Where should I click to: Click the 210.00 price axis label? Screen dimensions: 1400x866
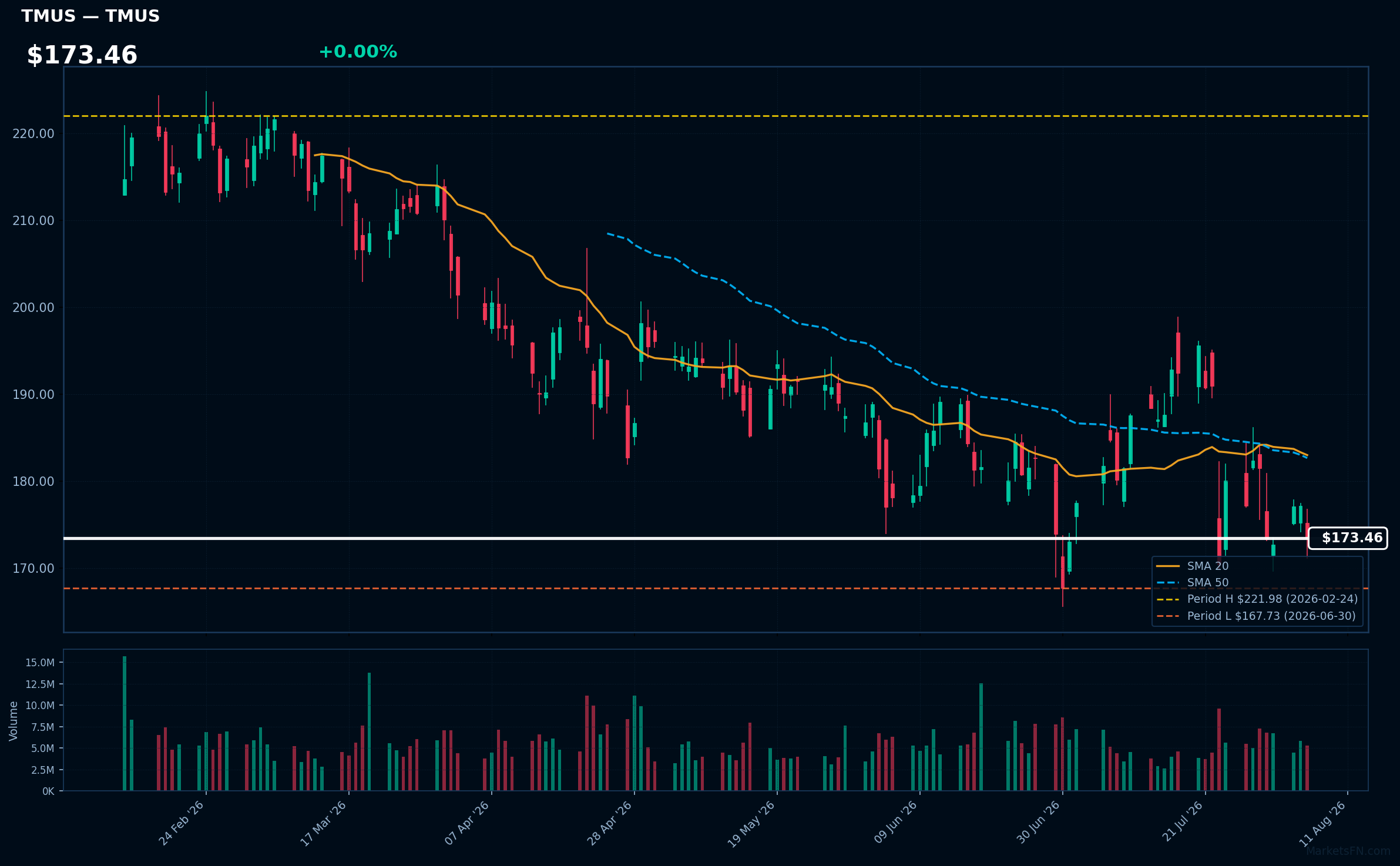[x=33, y=221]
